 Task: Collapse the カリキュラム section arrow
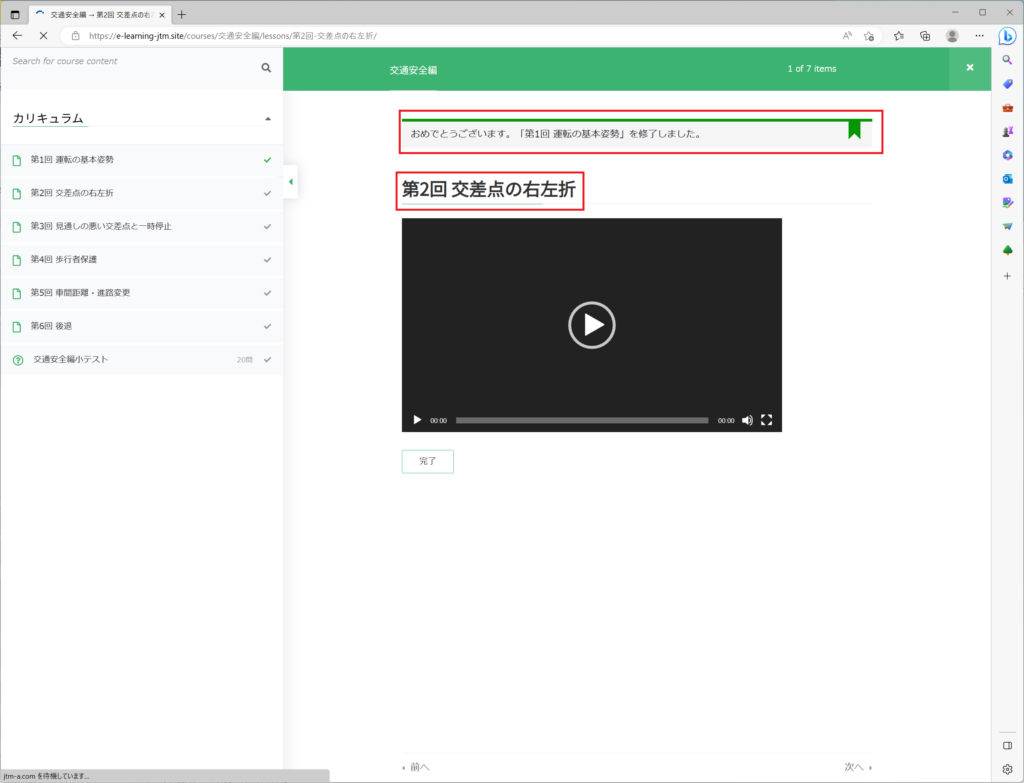(267, 119)
